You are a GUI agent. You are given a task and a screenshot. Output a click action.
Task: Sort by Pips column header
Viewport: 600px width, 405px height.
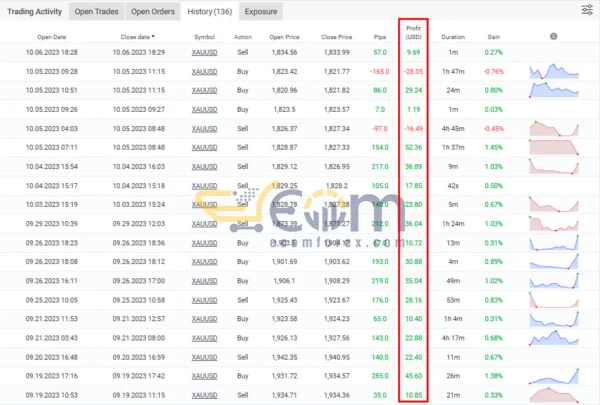(x=380, y=37)
